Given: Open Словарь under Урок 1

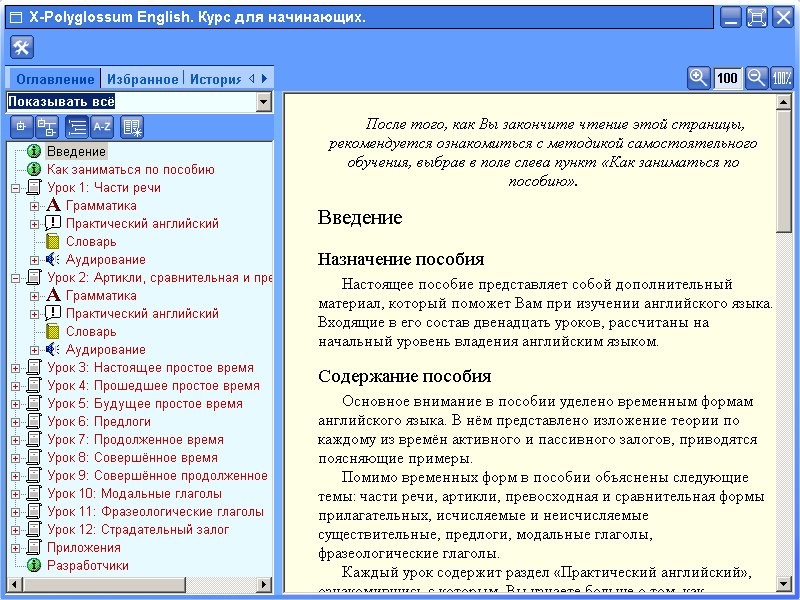Looking at the screenshot, I should click(x=91, y=241).
